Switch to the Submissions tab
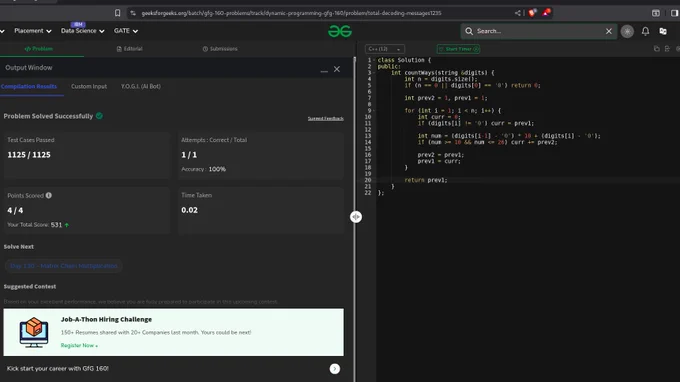 point(220,49)
